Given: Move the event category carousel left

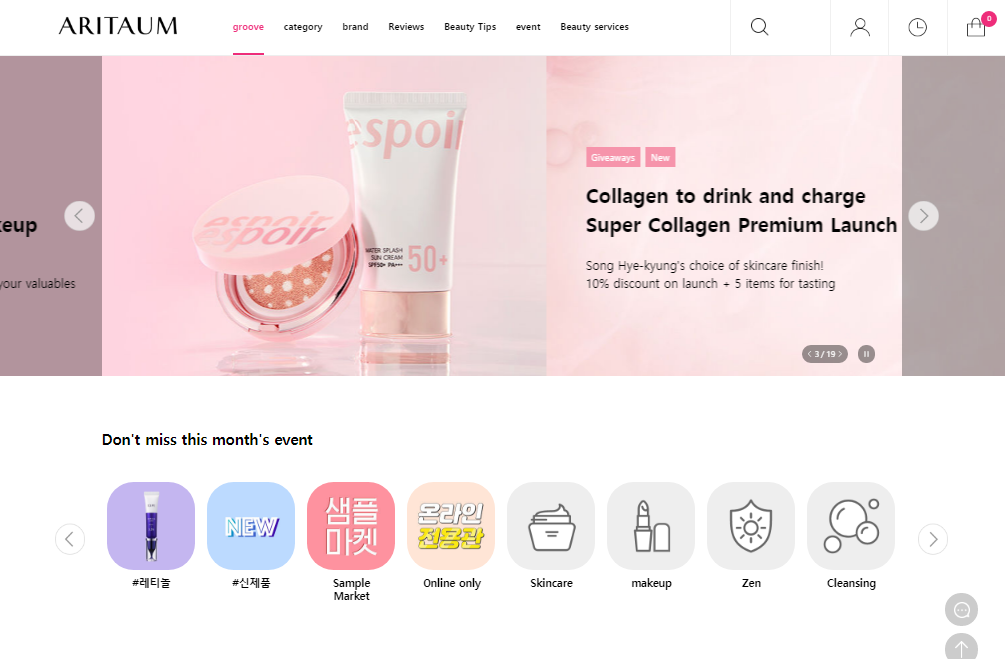Looking at the screenshot, I should tap(70, 539).
